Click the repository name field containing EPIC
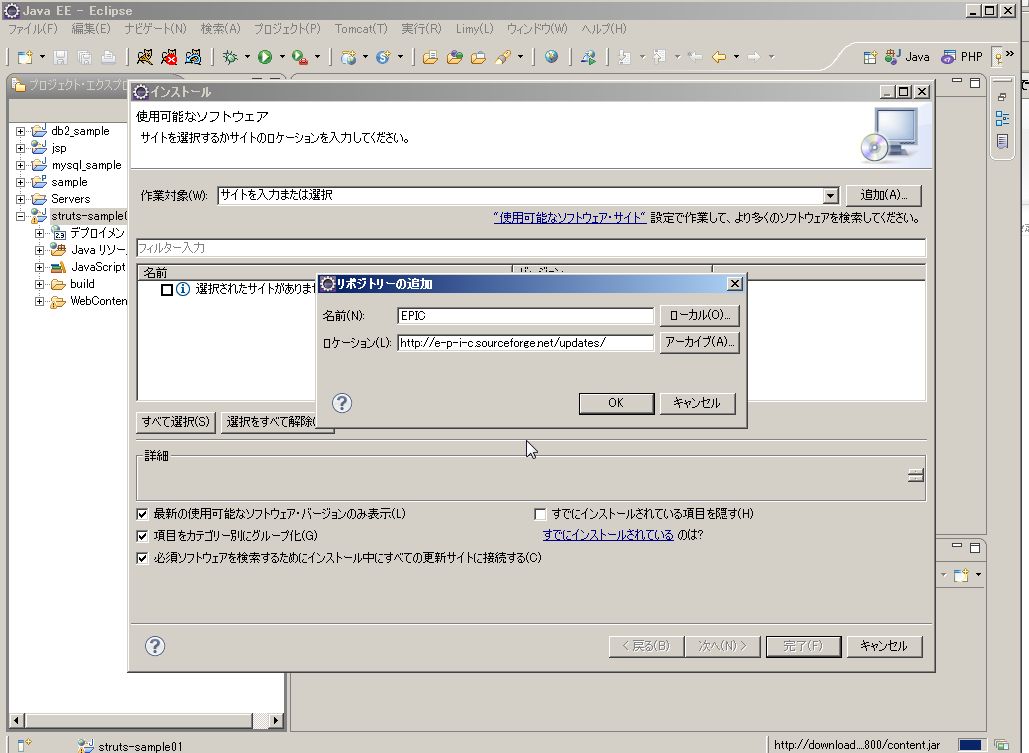Viewport: 1029px width, 753px height. coord(525,316)
